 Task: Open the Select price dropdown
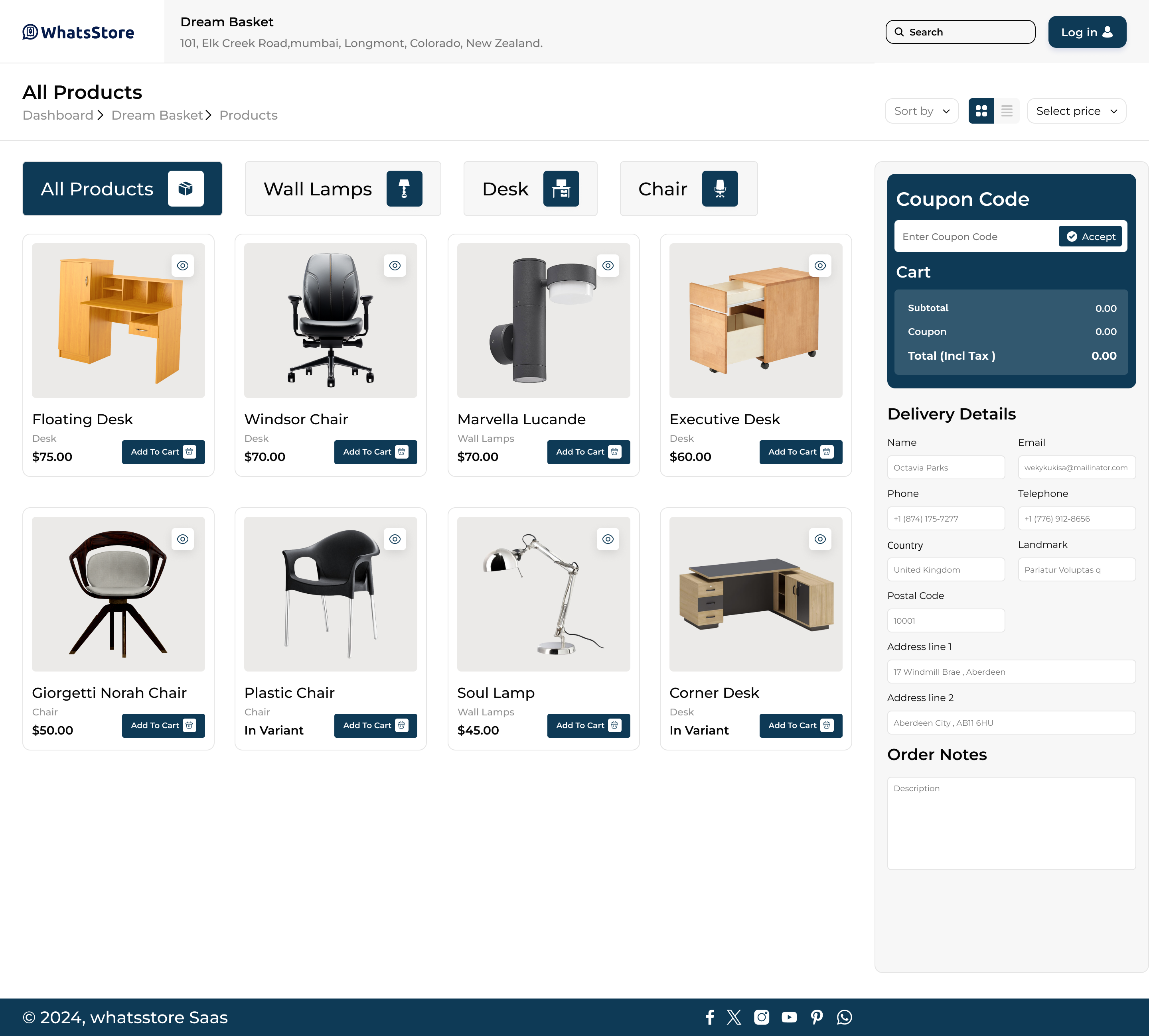tap(1076, 111)
